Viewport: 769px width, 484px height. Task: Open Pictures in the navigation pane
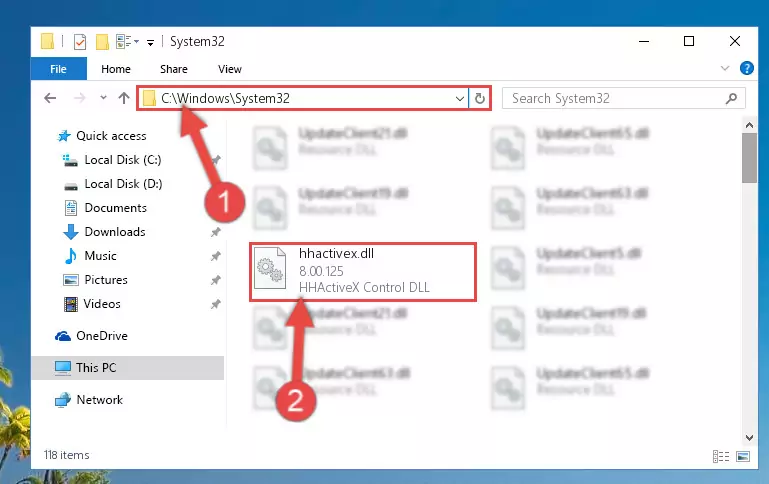pos(106,280)
